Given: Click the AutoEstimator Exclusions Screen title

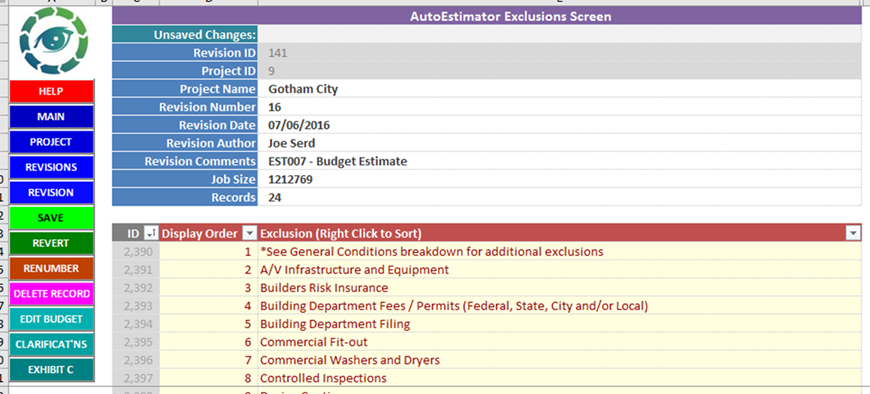Looking at the screenshot, I should pos(510,17).
